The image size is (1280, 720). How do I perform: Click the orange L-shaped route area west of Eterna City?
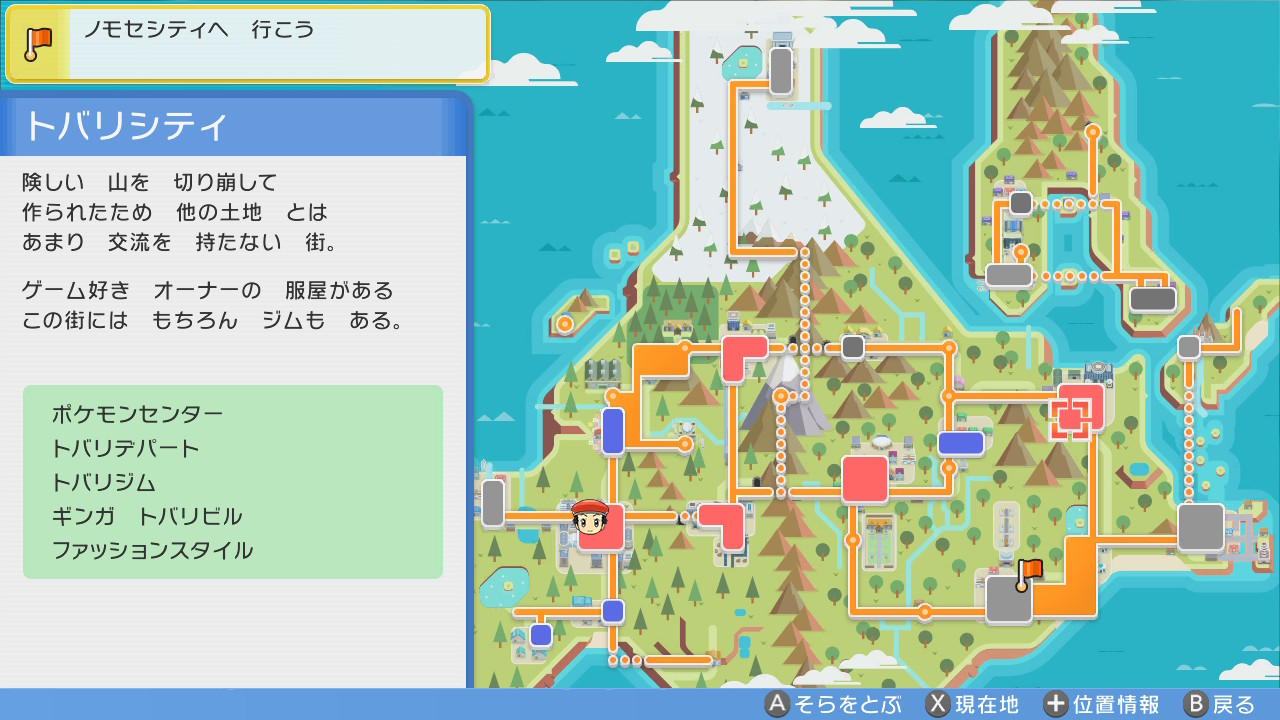(x=661, y=362)
